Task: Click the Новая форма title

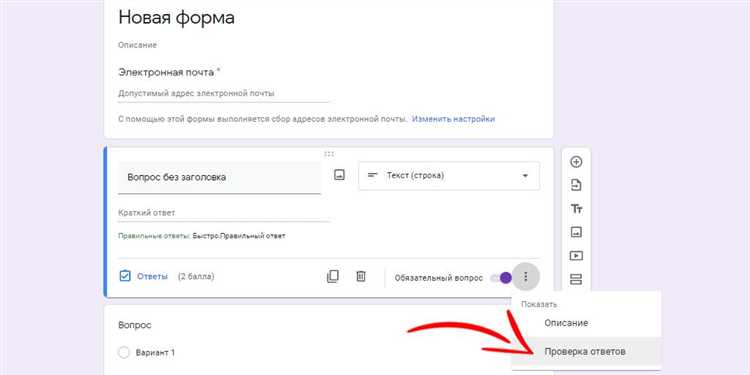Action: tap(176, 18)
